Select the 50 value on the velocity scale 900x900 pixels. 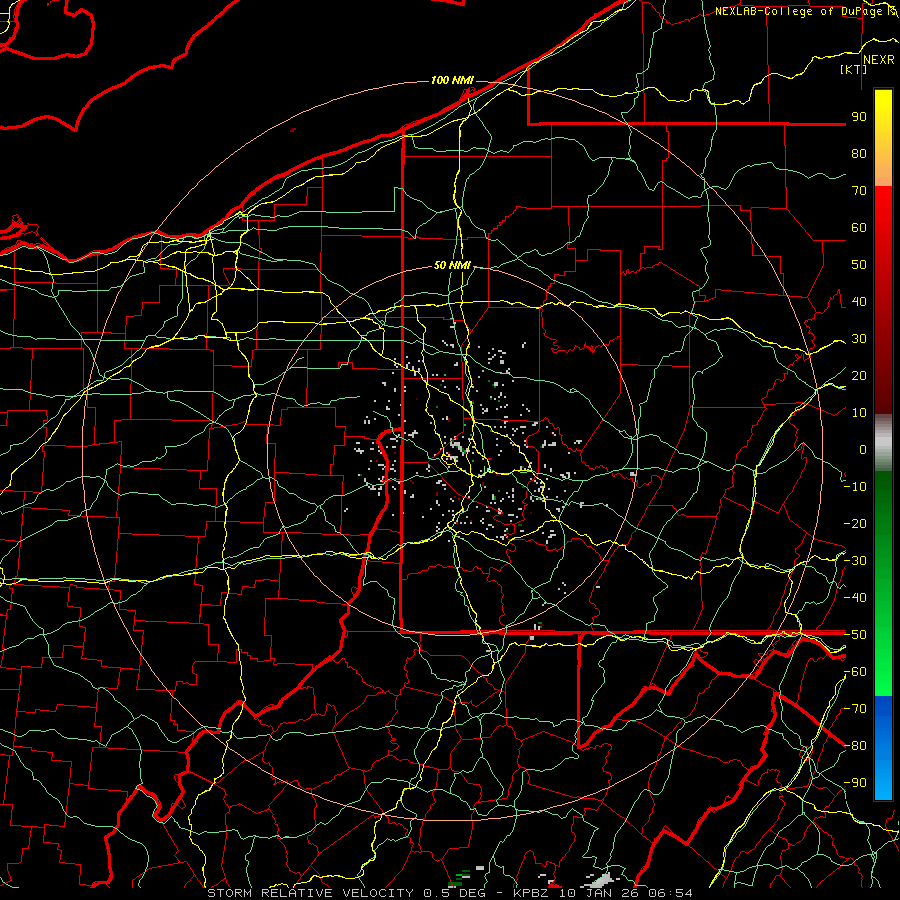[x=859, y=265]
